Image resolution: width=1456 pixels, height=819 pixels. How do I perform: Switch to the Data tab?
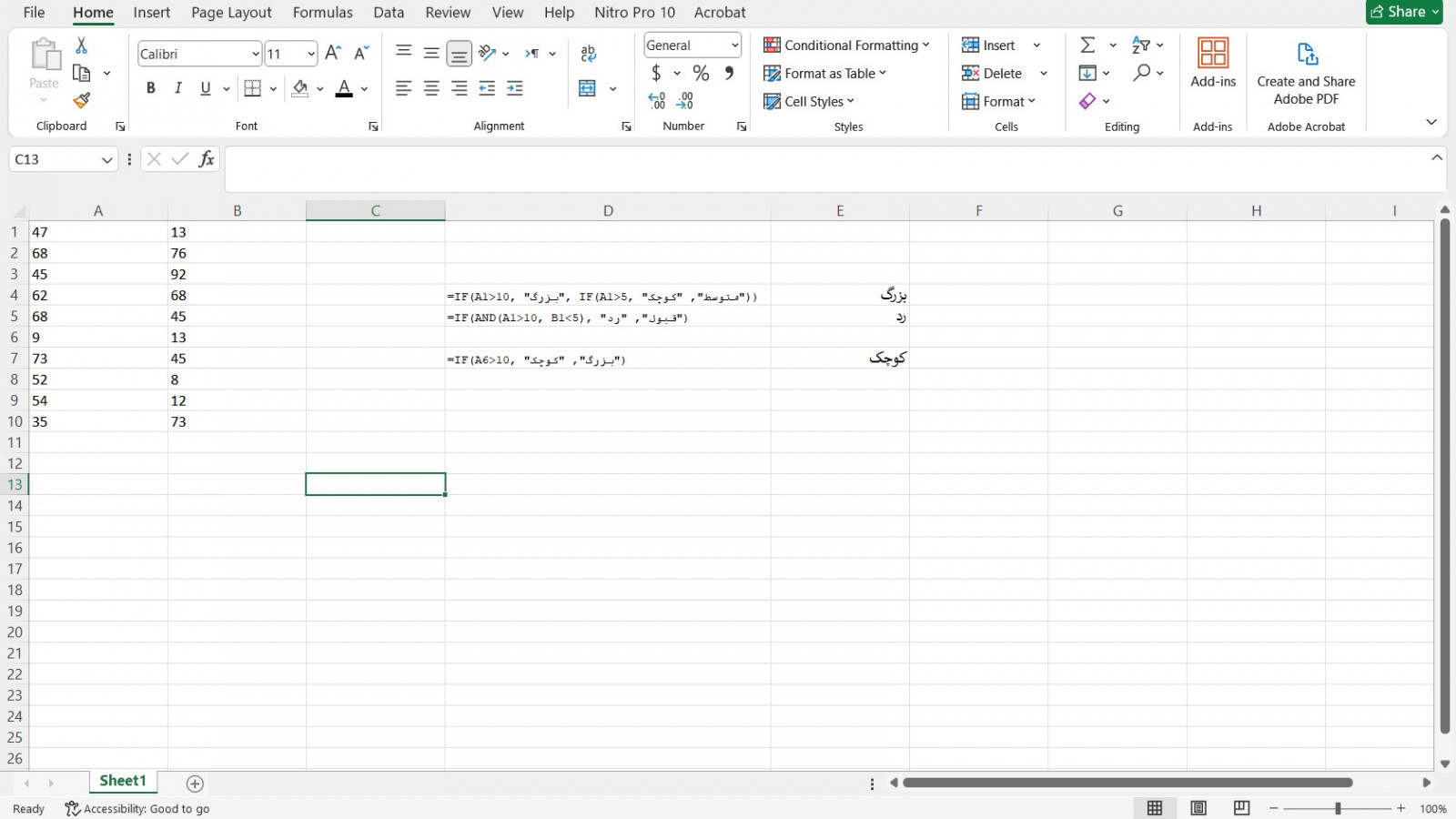(389, 12)
